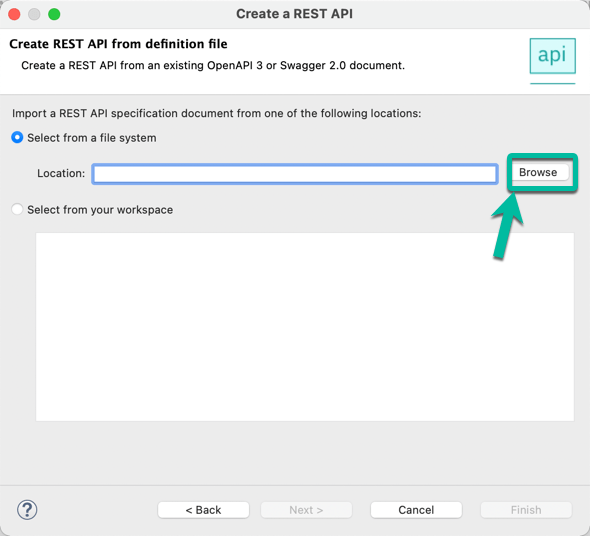The image size is (590, 536).
Task: Click the Cancel button
Action: point(416,510)
